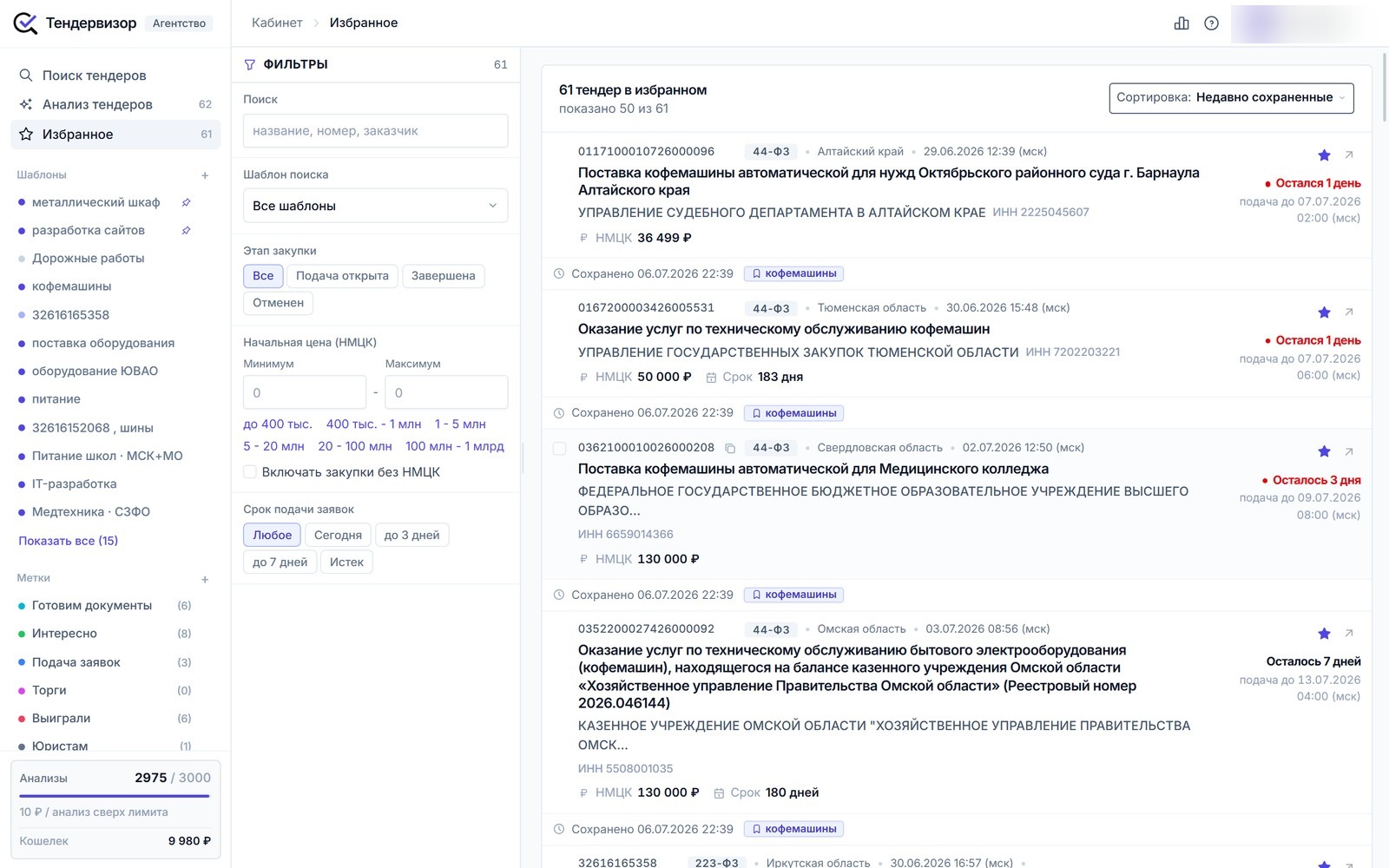Click the Агентство plan badge
This screenshot has width=1389, height=868.
click(x=179, y=23)
